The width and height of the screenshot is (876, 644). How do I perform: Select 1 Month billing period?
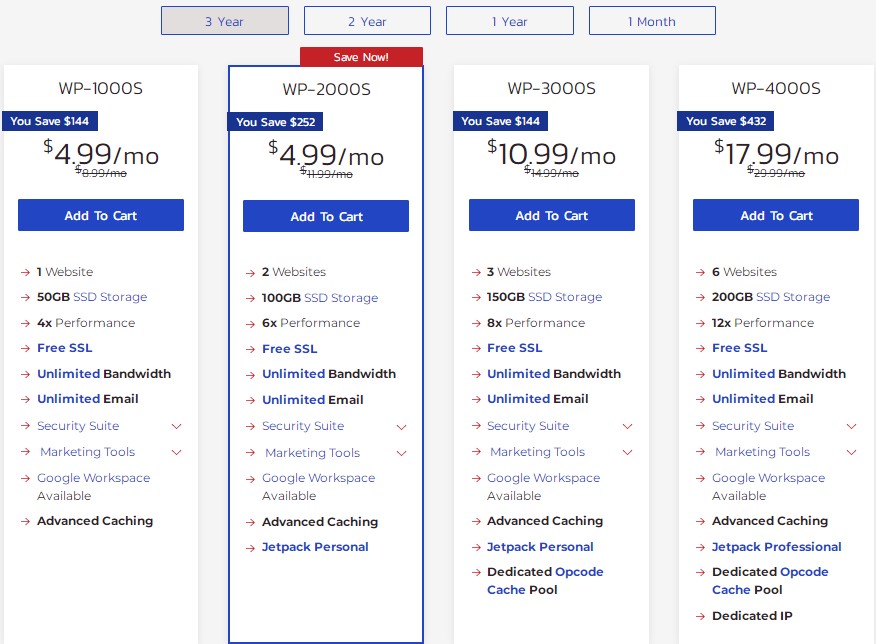point(652,21)
